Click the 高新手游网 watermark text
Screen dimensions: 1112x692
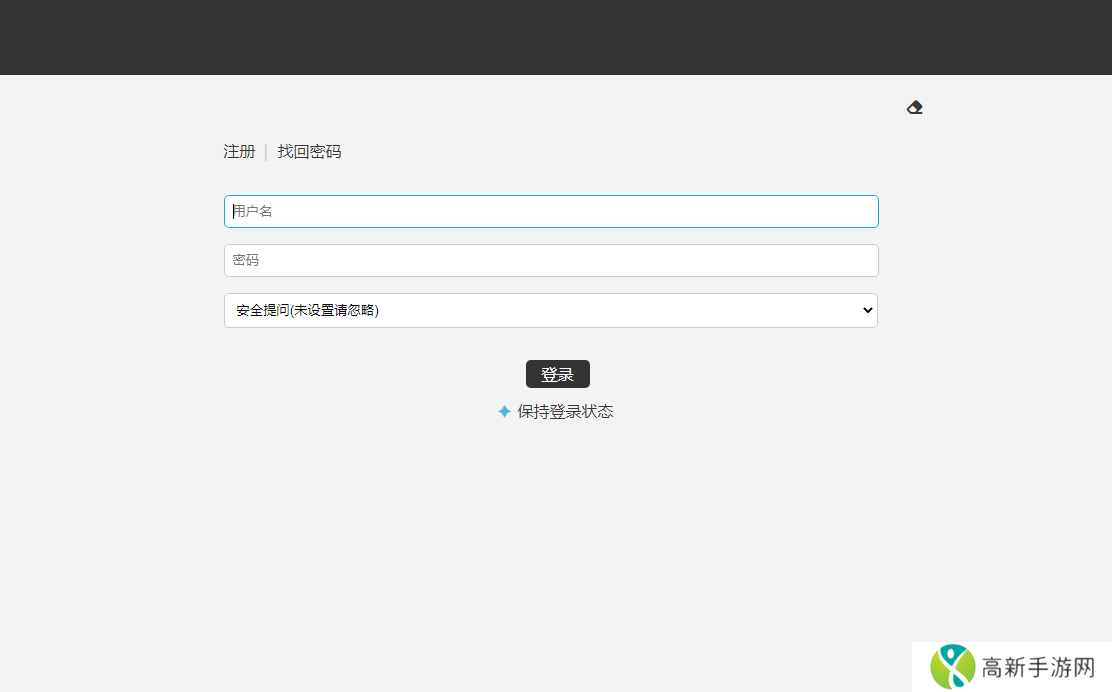tap(1038, 667)
